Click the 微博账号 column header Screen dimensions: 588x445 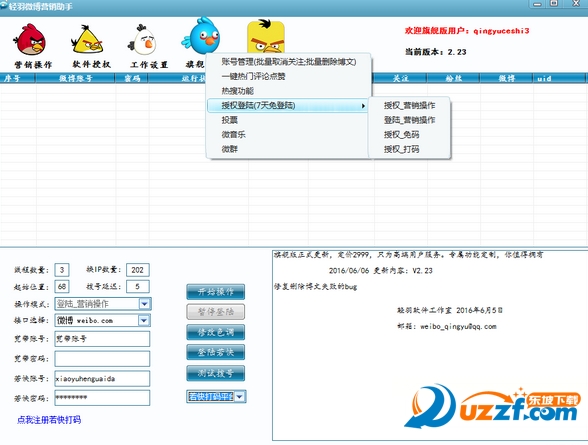tap(75, 78)
